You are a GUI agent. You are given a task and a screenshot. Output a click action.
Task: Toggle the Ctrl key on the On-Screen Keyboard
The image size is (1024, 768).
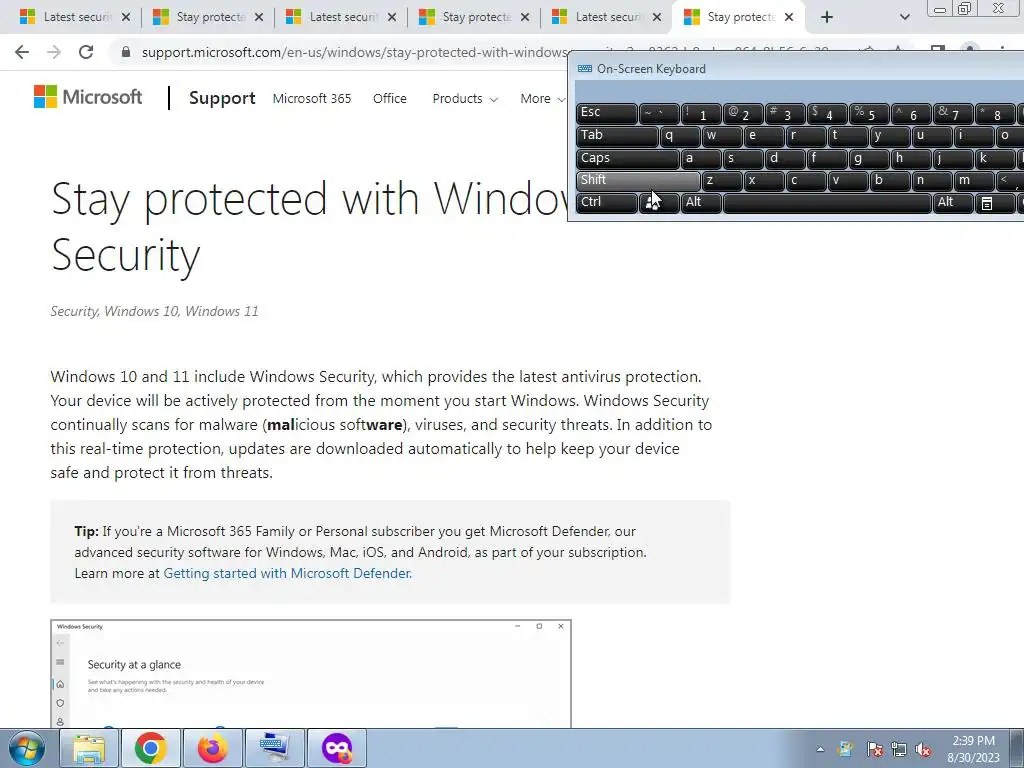click(607, 202)
